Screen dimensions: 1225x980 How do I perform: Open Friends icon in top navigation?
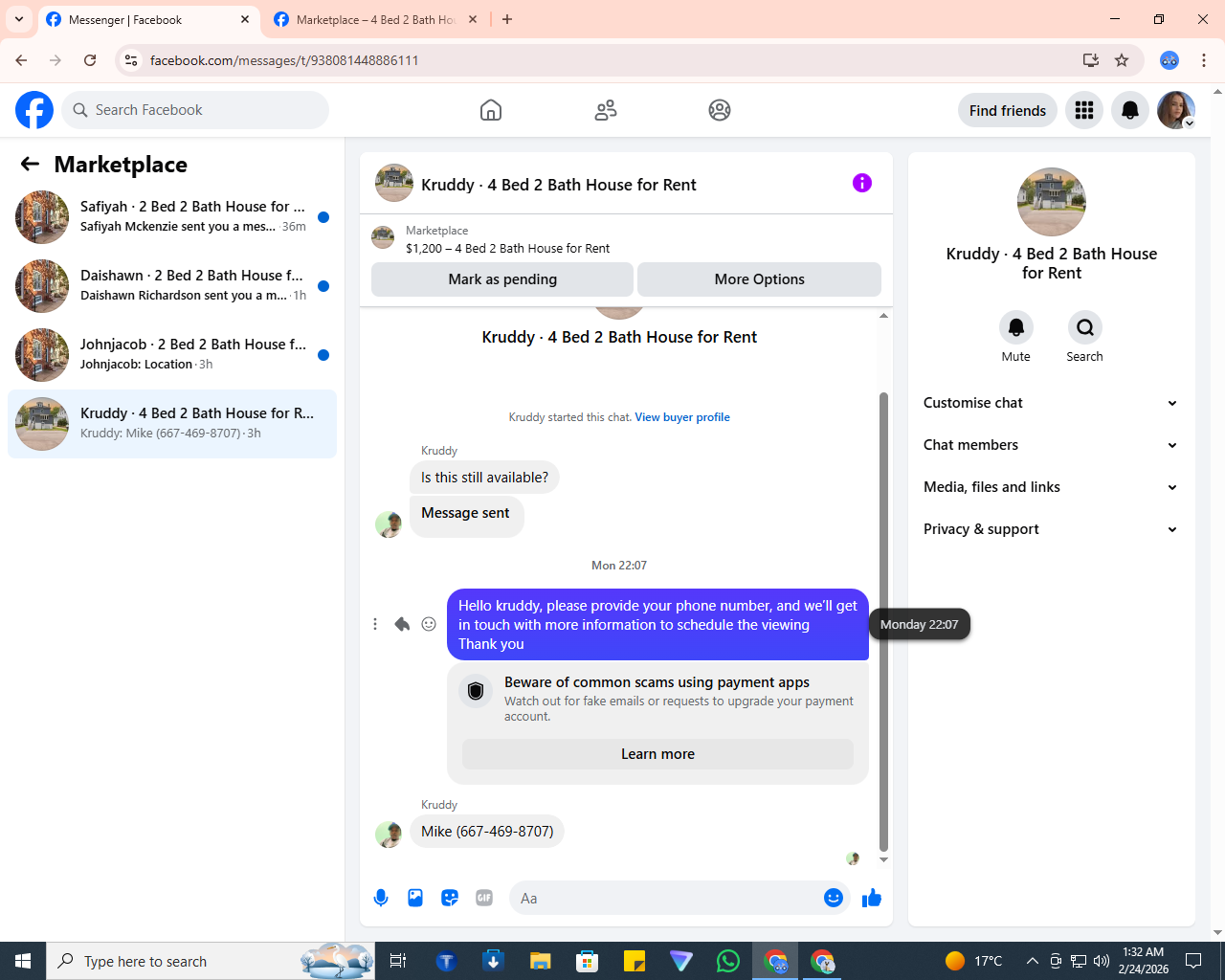(x=606, y=110)
